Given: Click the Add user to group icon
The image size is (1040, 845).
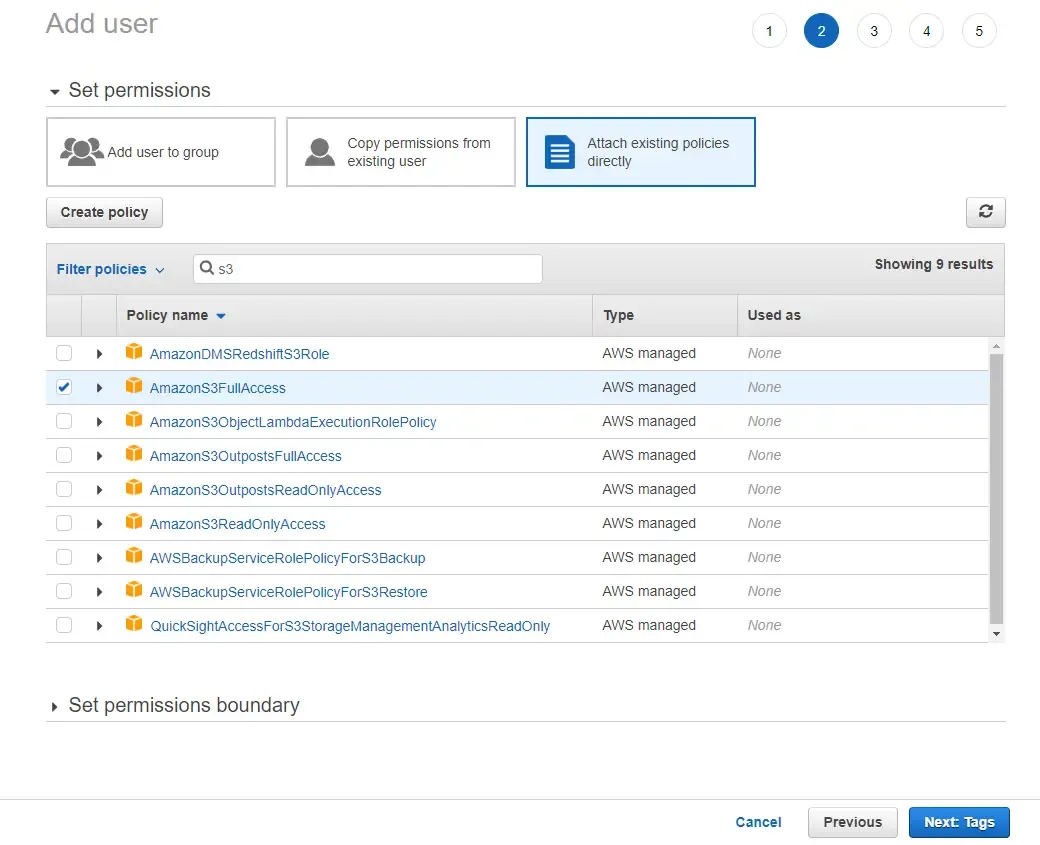Looking at the screenshot, I should (80, 152).
